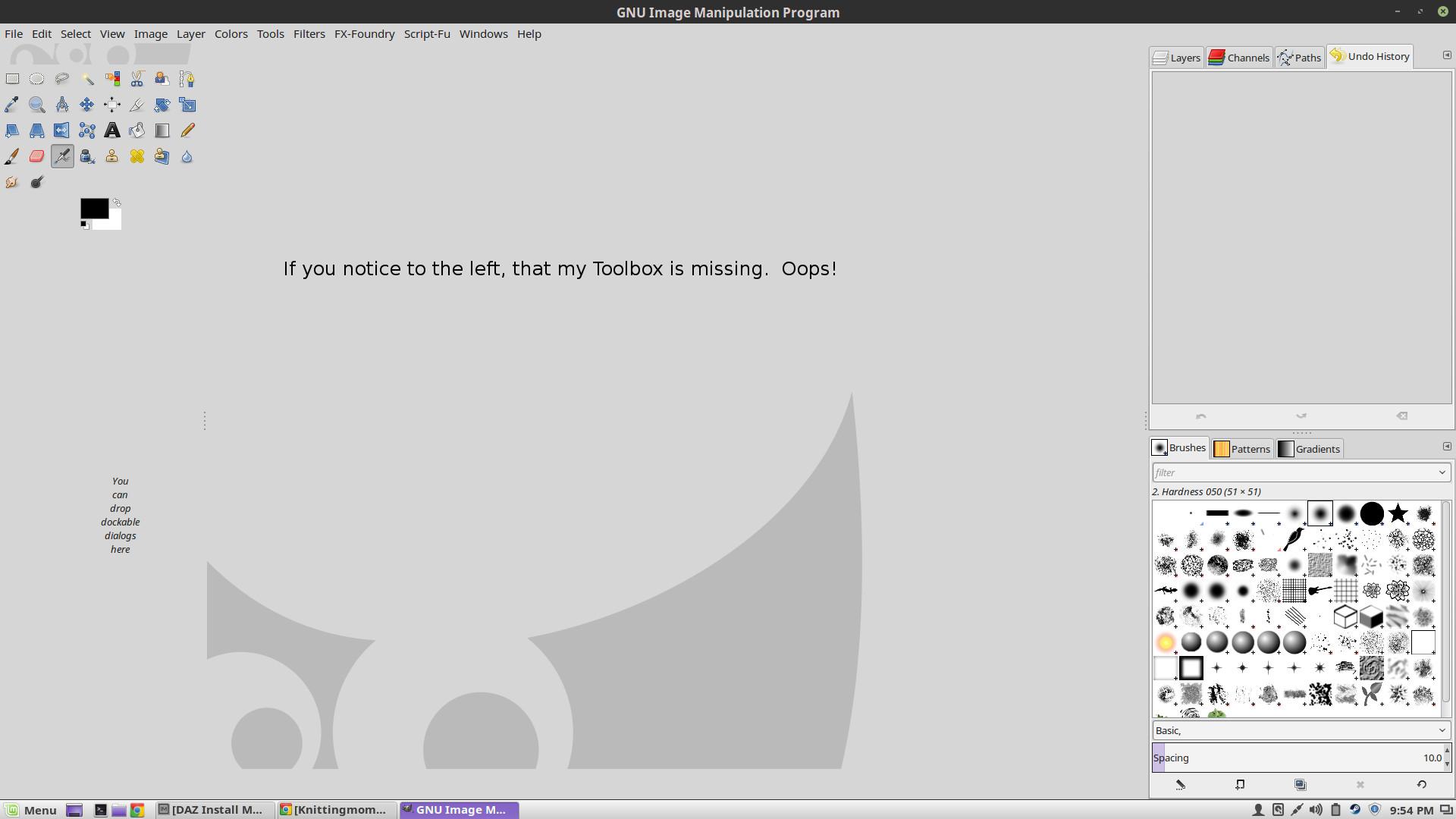Reset colors to default black and white
This screenshot has width=1456, height=819.
(84, 224)
